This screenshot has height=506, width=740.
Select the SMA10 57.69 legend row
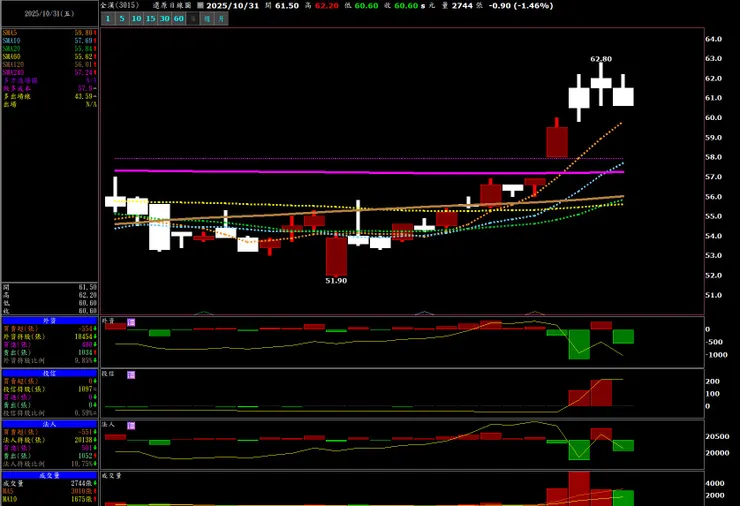pyautogui.click(x=50, y=41)
